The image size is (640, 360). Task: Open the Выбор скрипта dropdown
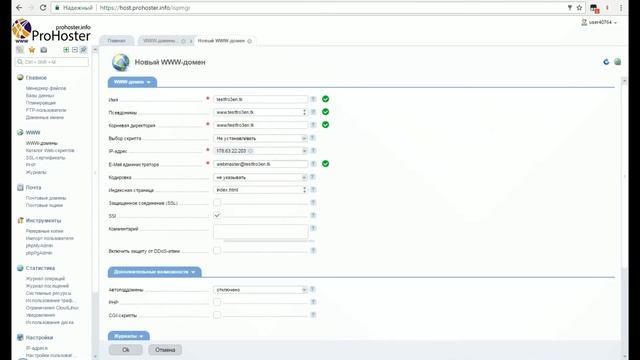coord(260,138)
